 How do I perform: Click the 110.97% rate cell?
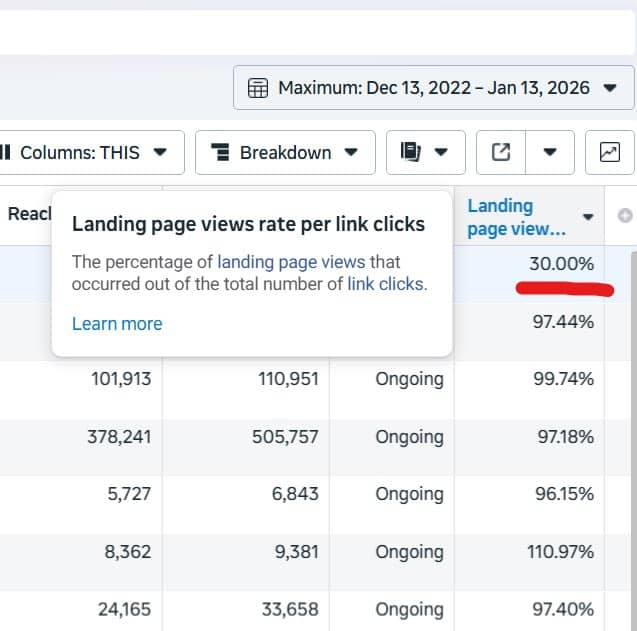point(560,552)
